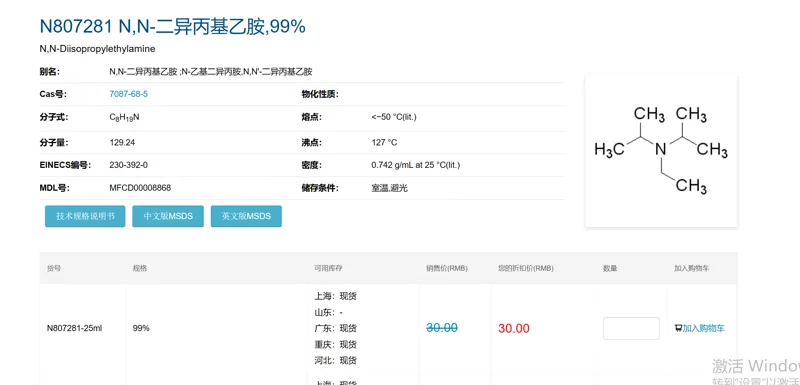Viewport: 800px width, 385px height.
Task: Select the MDL number MFCD00008868
Action: (140, 188)
